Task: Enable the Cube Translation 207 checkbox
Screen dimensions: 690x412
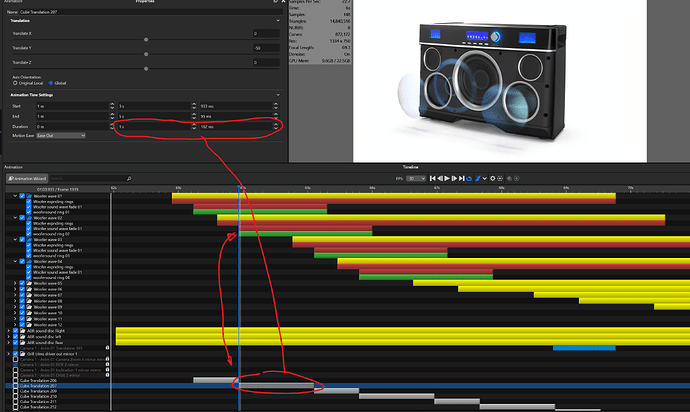Action: [15, 386]
